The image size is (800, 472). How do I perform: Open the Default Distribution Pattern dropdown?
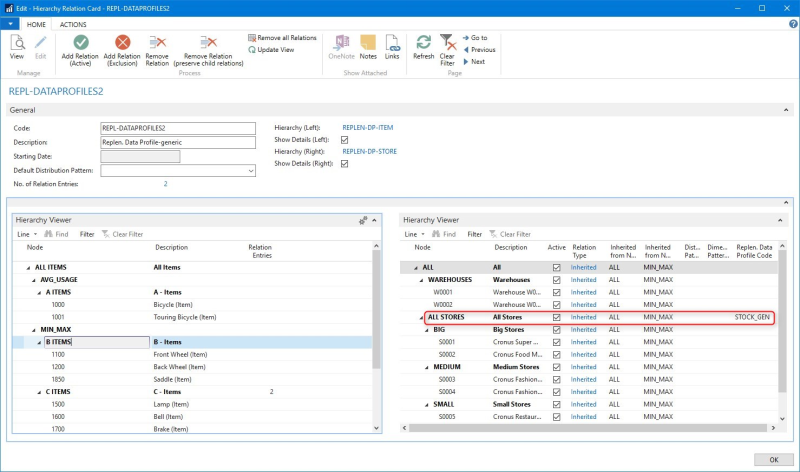click(250, 171)
